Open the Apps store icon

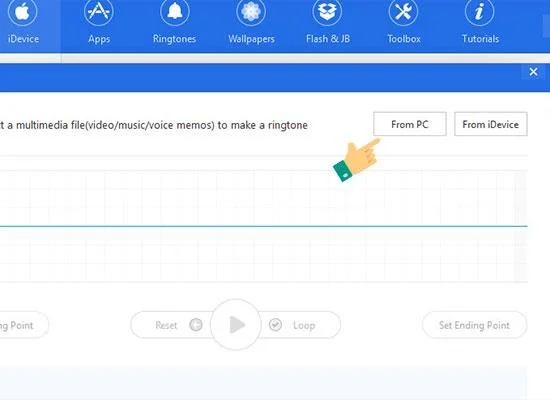click(x=99, y=12)
